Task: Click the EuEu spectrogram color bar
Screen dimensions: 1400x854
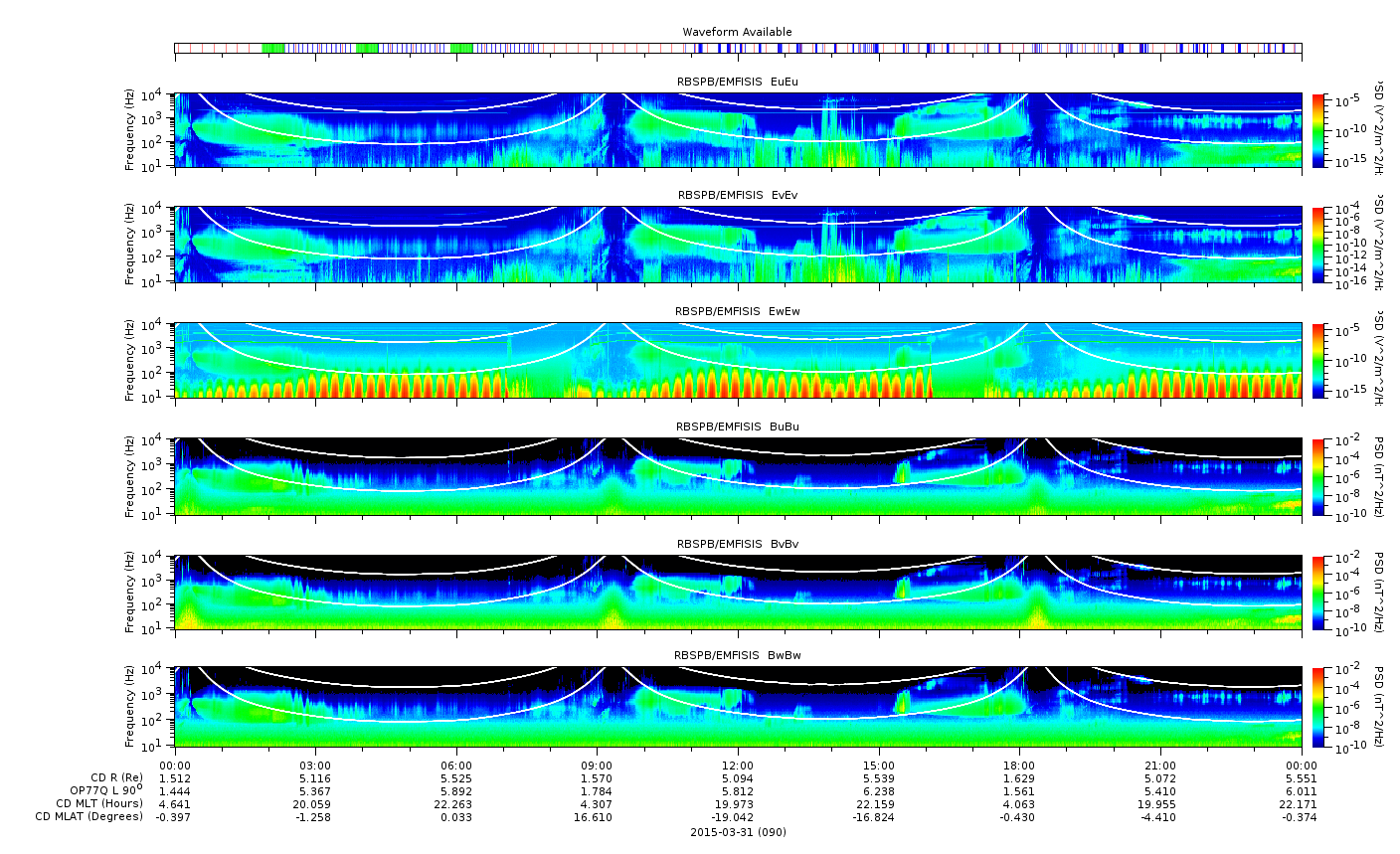Action: 1318,130
